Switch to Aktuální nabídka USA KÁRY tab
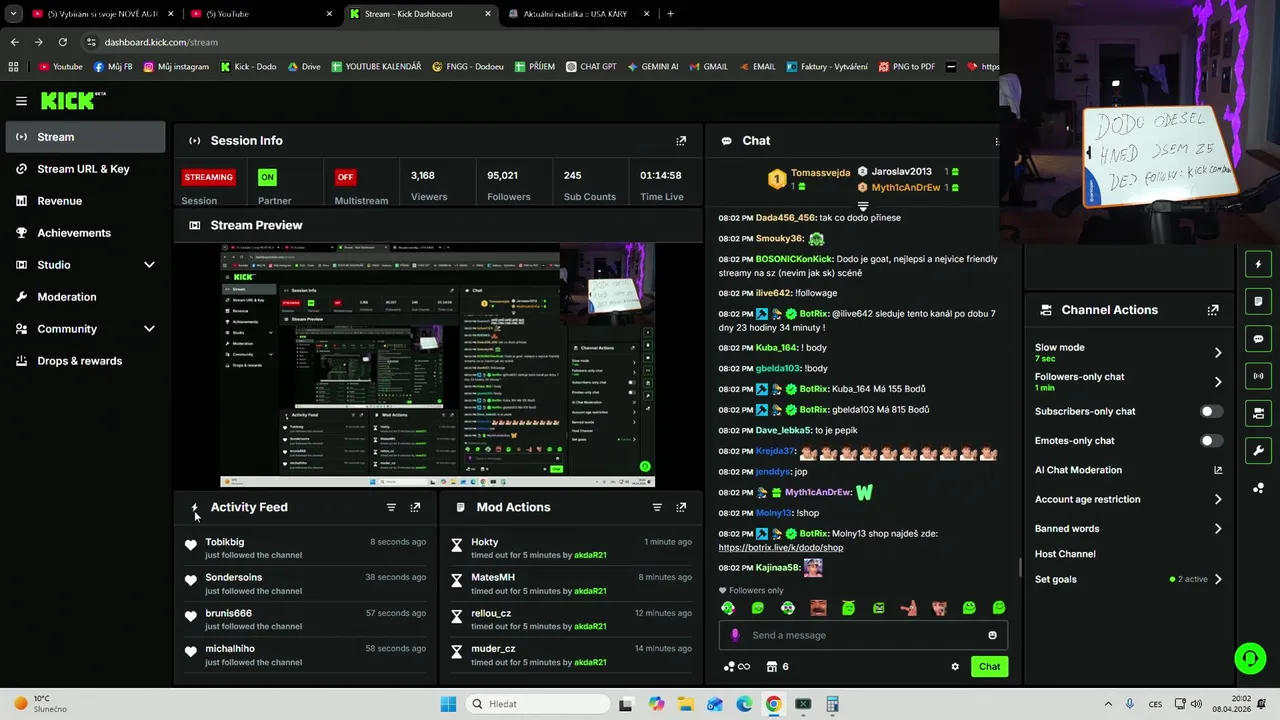 [x=579, y=14]
